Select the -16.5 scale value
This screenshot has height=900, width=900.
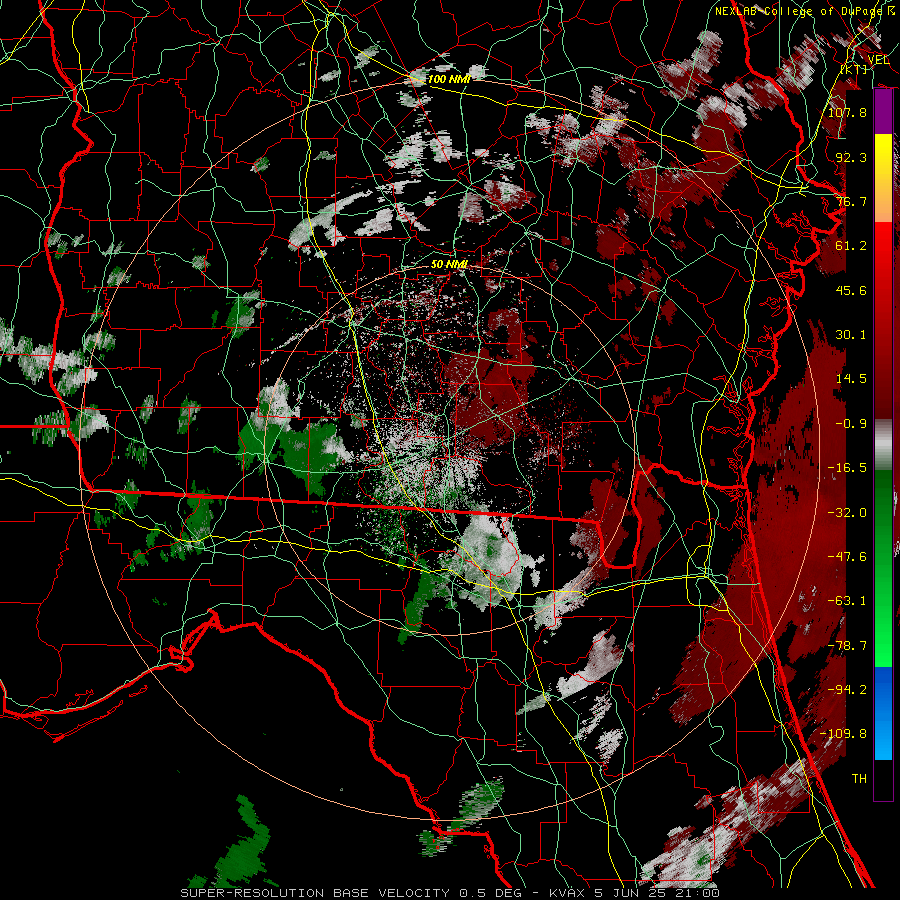[847, 468]
